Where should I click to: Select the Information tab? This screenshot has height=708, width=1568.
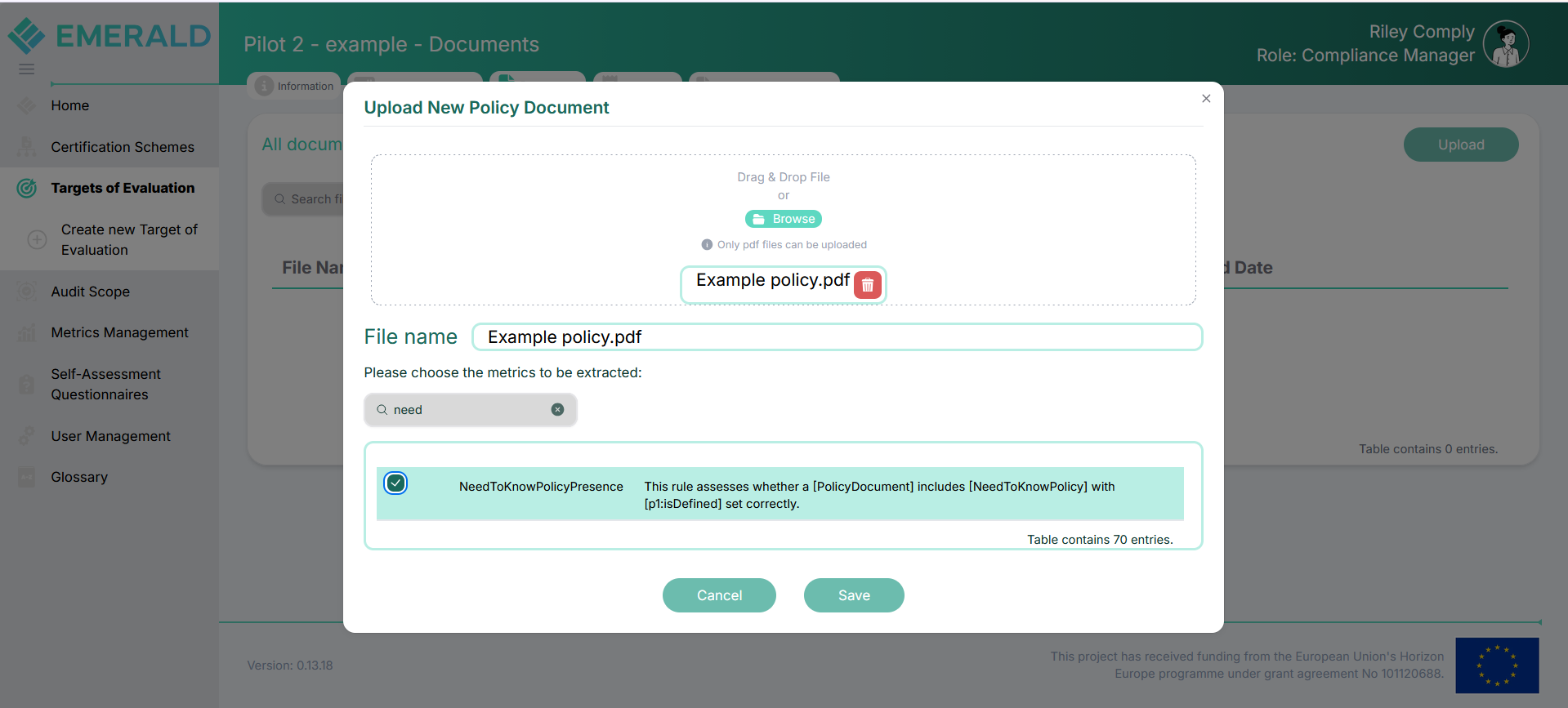pos(294,86)
